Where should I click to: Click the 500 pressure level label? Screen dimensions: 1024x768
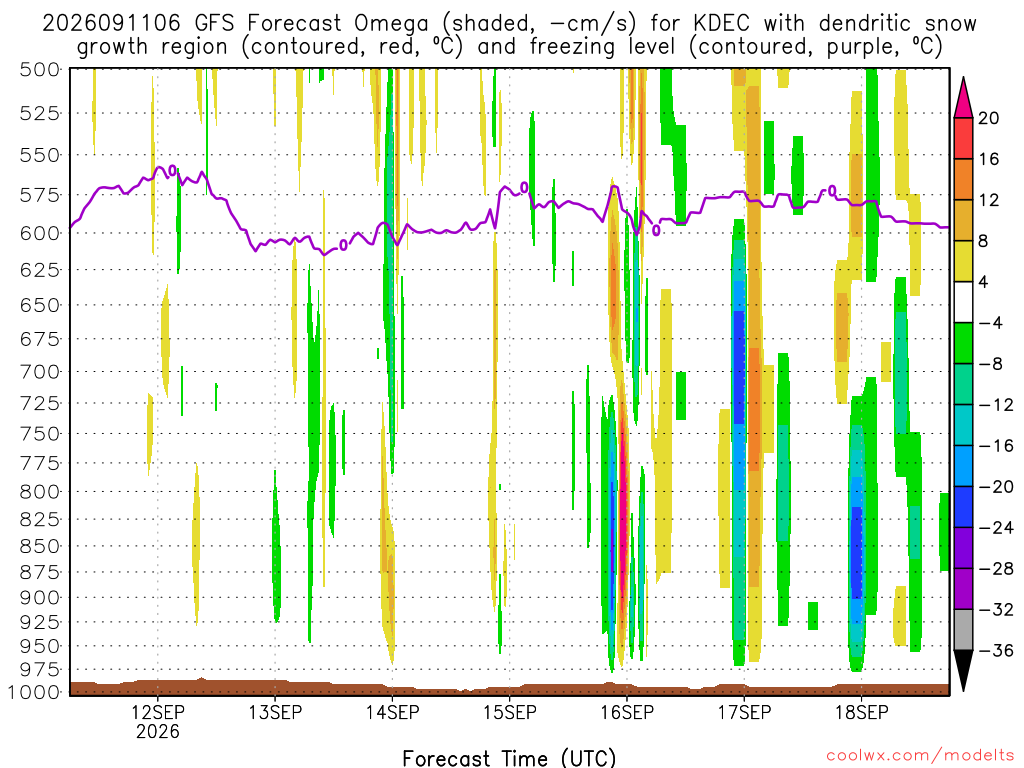[x=40, y=69]
